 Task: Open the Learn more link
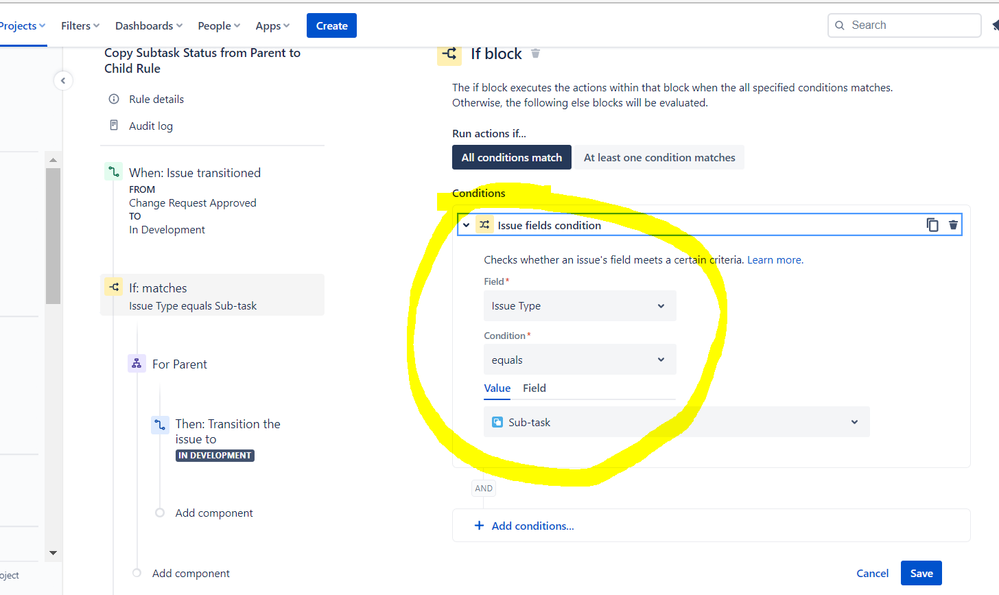click(775, 260)
